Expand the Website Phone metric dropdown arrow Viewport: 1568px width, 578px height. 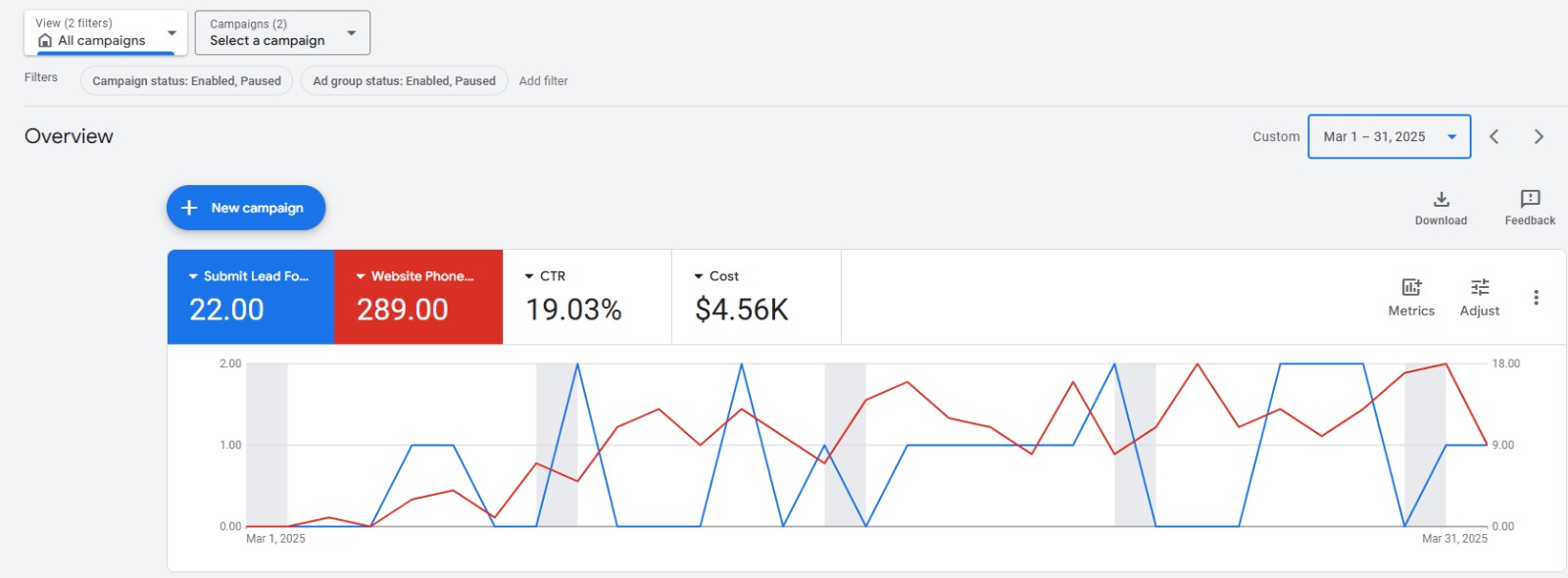click(x=361, y=276)
